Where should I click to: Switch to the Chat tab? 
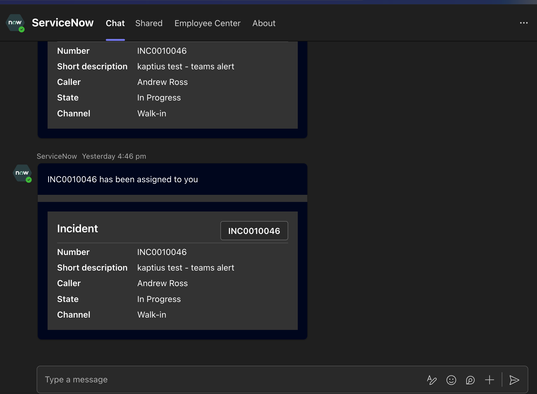[115, 23]
